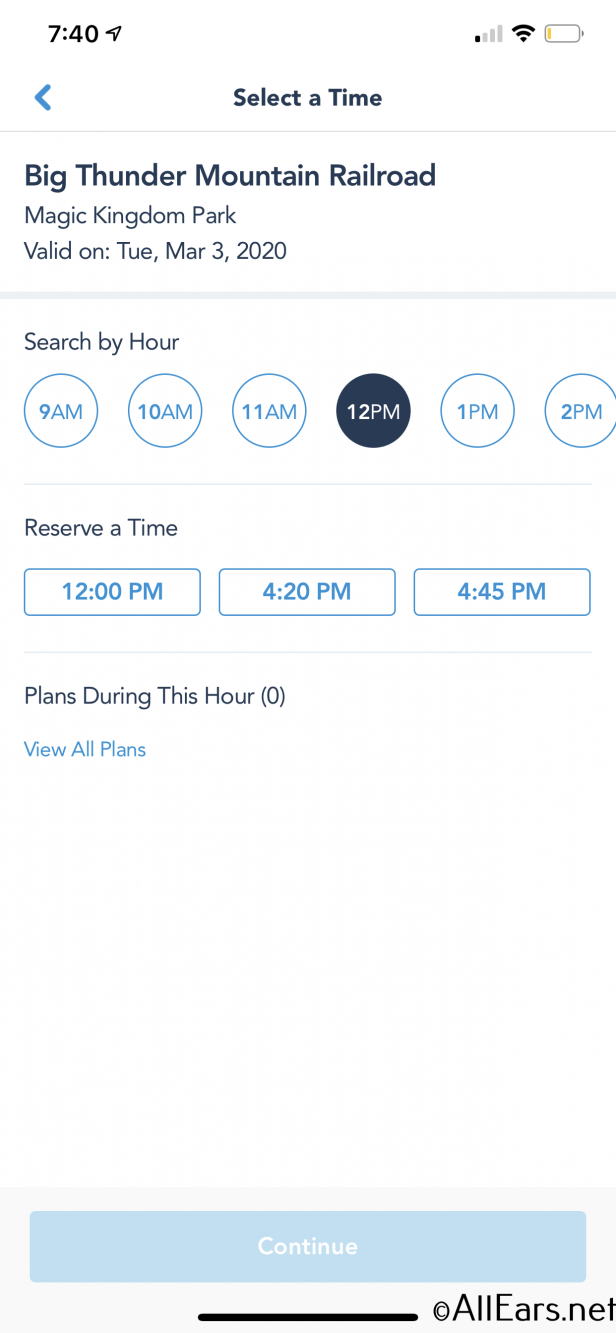Tap the home indicator bar
616x1333 pixels.
tap(308, 1317)
